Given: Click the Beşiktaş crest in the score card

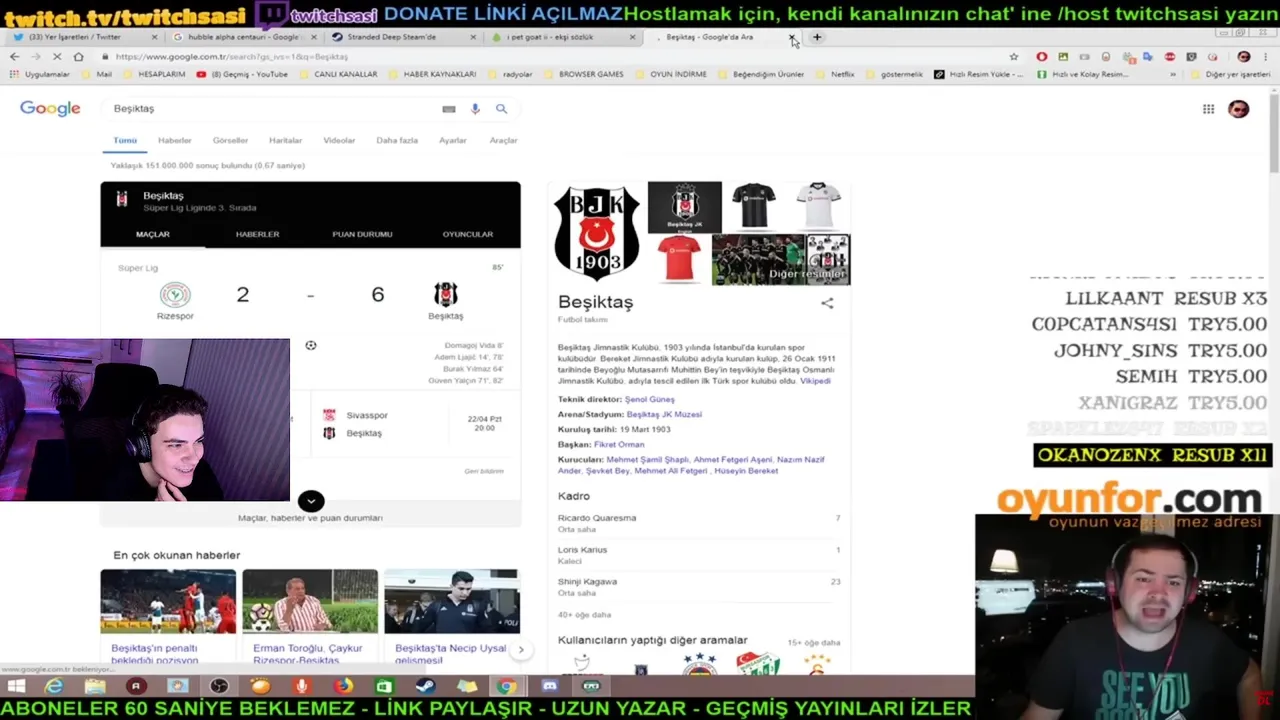Looking at the screenshot, I should 446,294.
